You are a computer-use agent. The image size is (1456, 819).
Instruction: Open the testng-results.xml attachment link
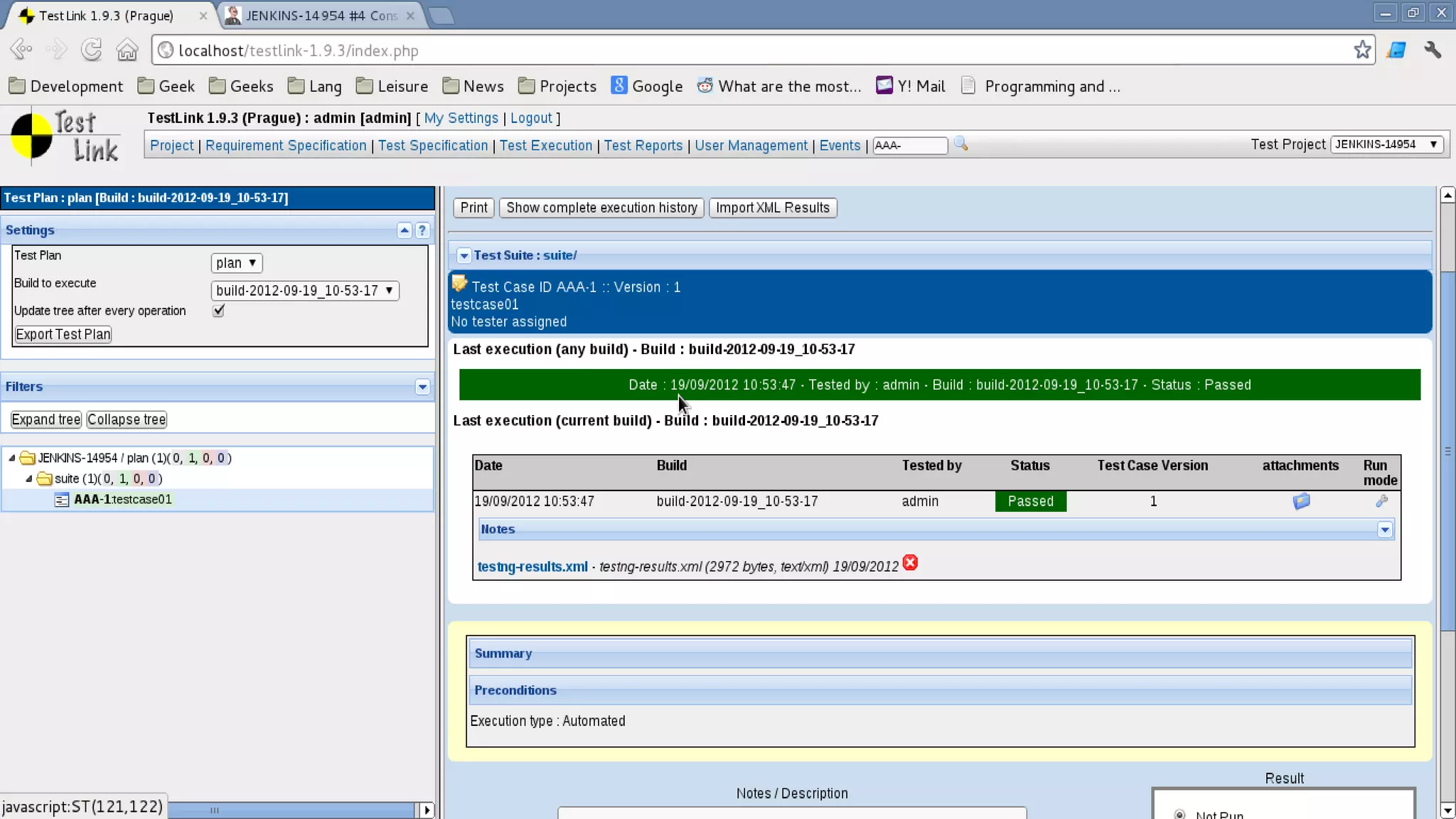coord(532,567)
